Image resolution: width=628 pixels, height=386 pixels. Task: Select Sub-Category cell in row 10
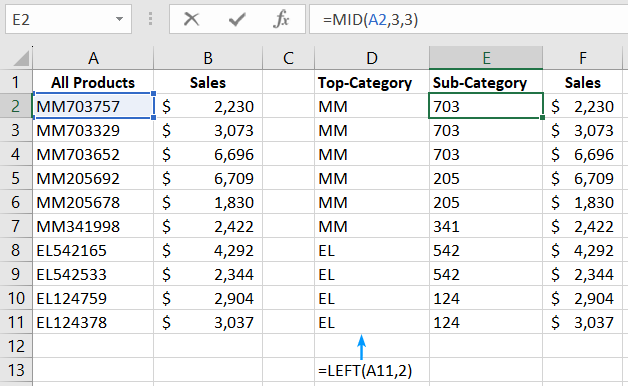pos(486,298)
